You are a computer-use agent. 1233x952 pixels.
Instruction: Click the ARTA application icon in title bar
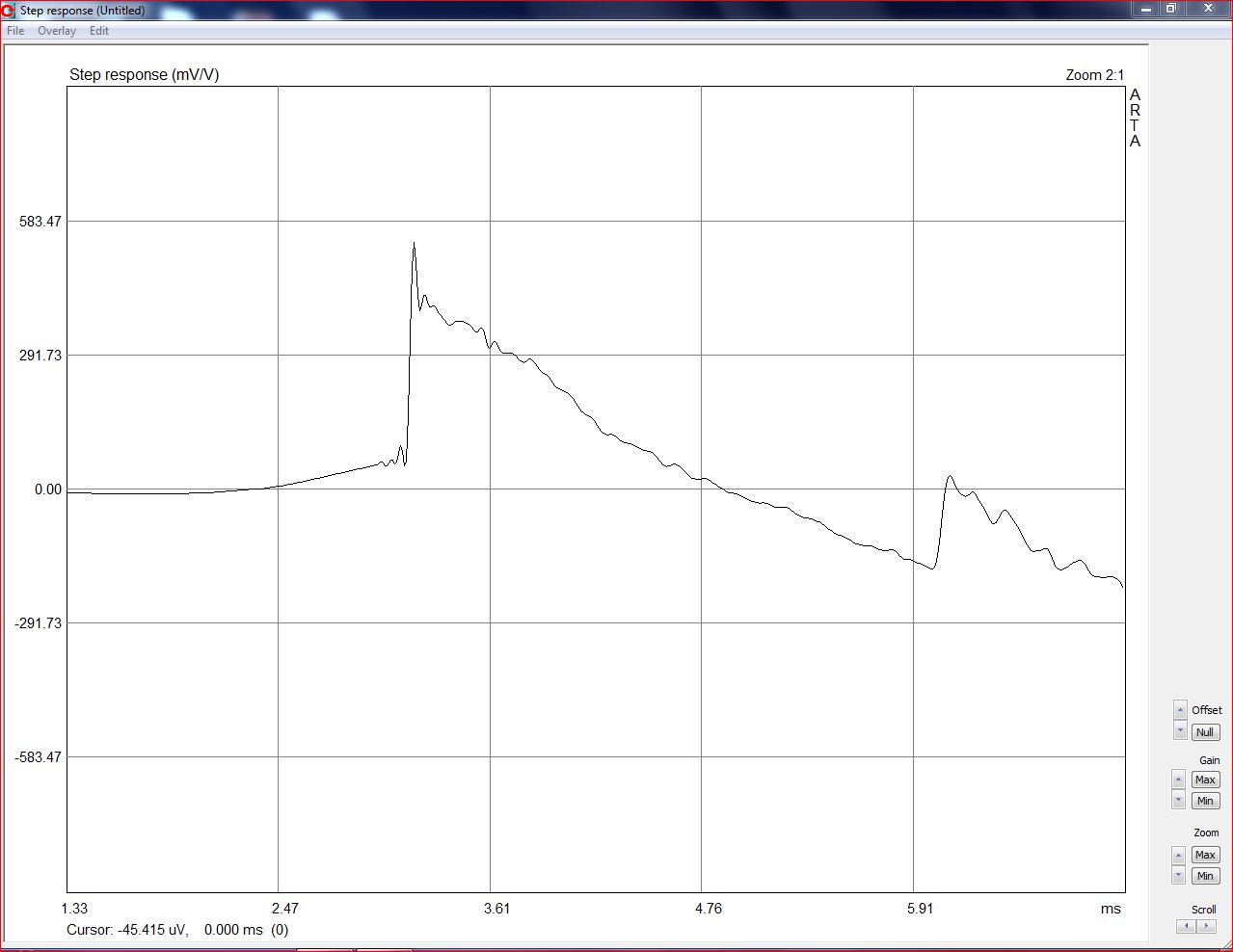pos(9,11)
